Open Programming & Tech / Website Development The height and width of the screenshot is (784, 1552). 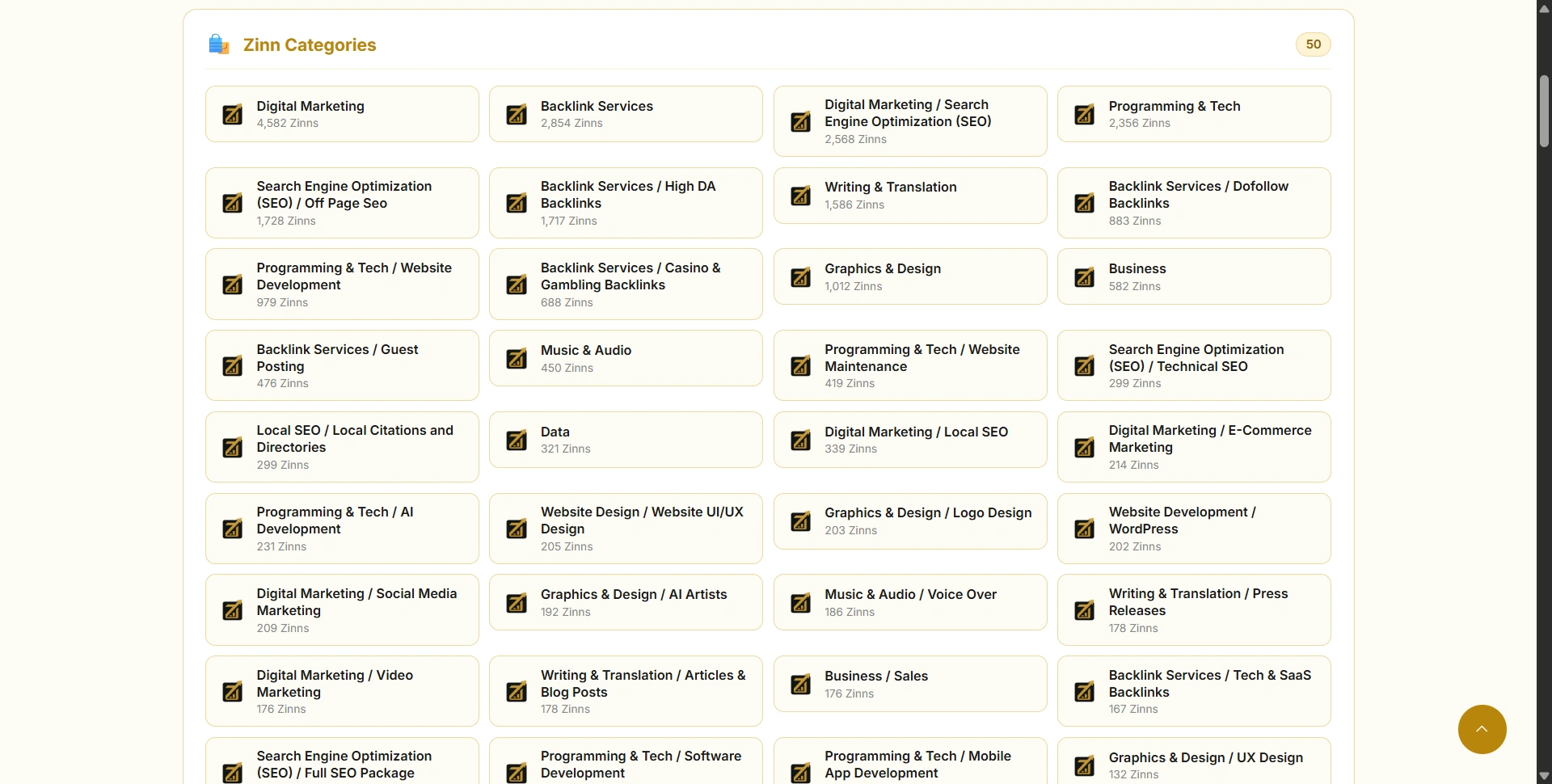(x=342, y=285)
